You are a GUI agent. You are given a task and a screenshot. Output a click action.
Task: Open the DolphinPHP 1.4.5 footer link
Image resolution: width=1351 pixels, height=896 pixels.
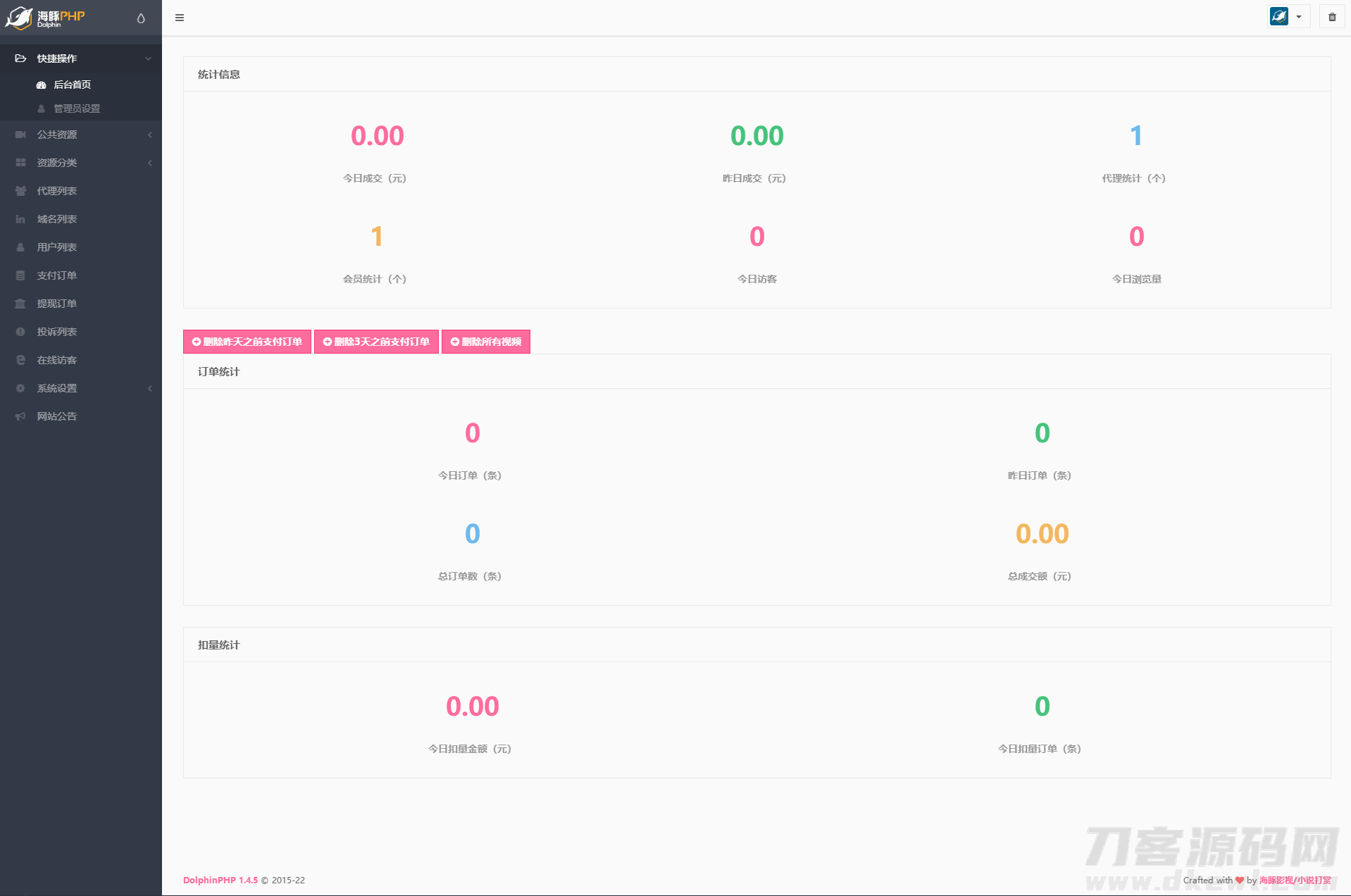[220, 880]
